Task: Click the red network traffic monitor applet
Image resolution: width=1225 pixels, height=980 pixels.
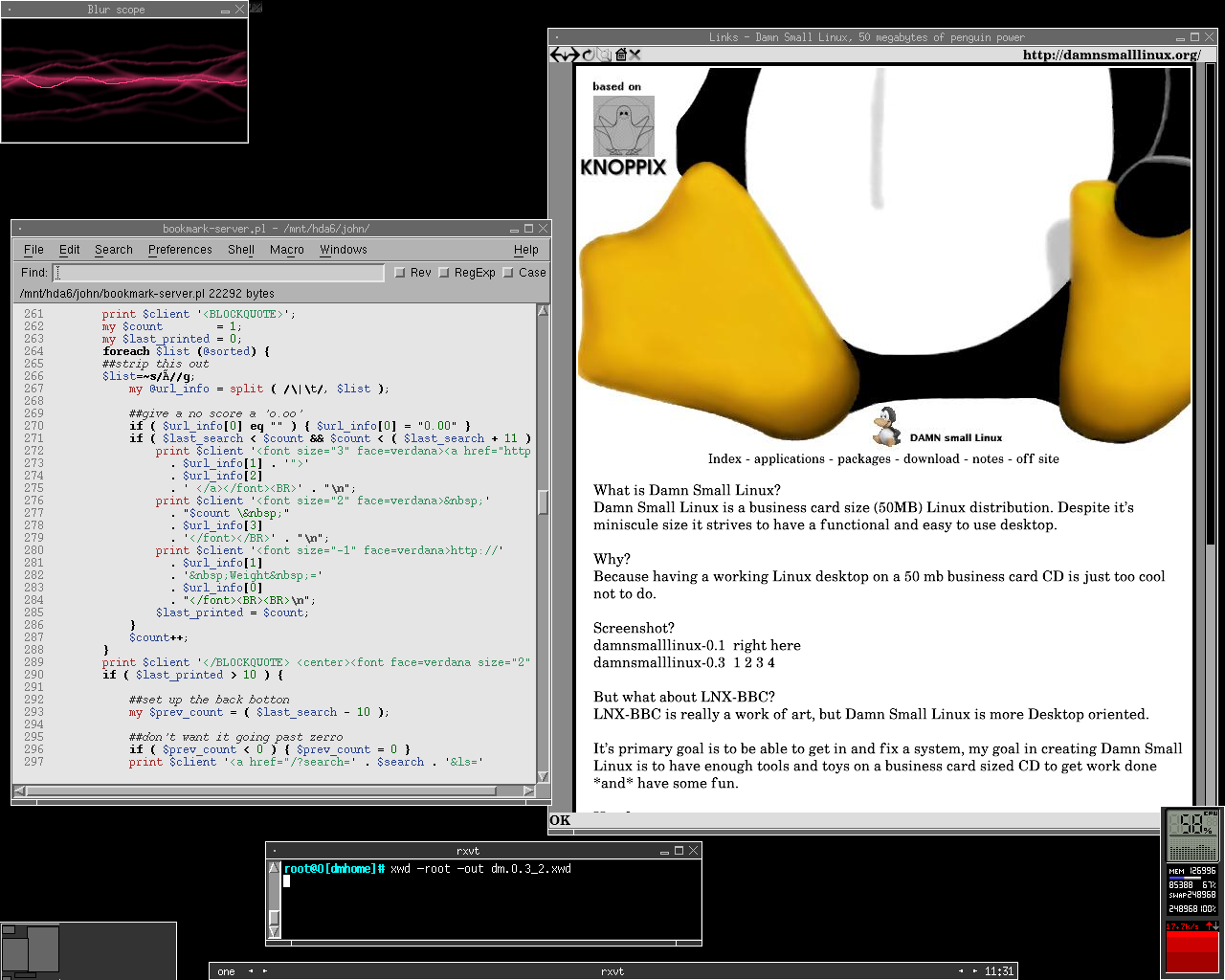Action: (x=1192, y=947)
